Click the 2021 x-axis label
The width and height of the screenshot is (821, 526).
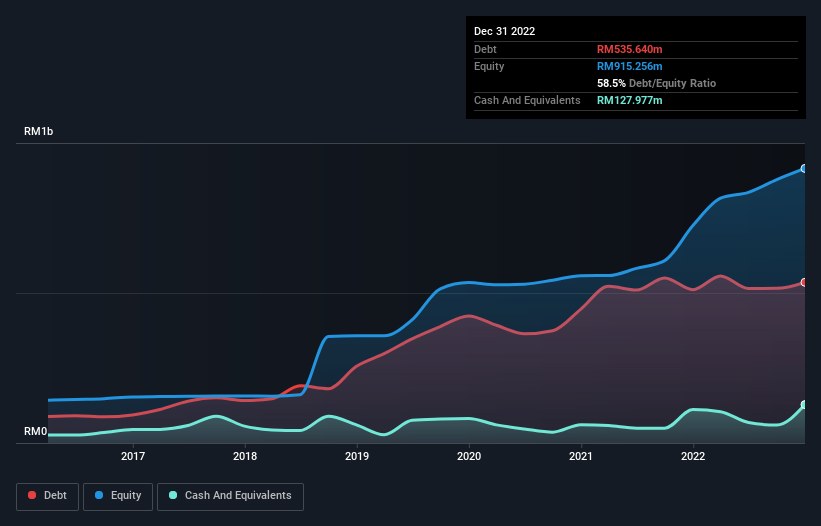[581, 456]
